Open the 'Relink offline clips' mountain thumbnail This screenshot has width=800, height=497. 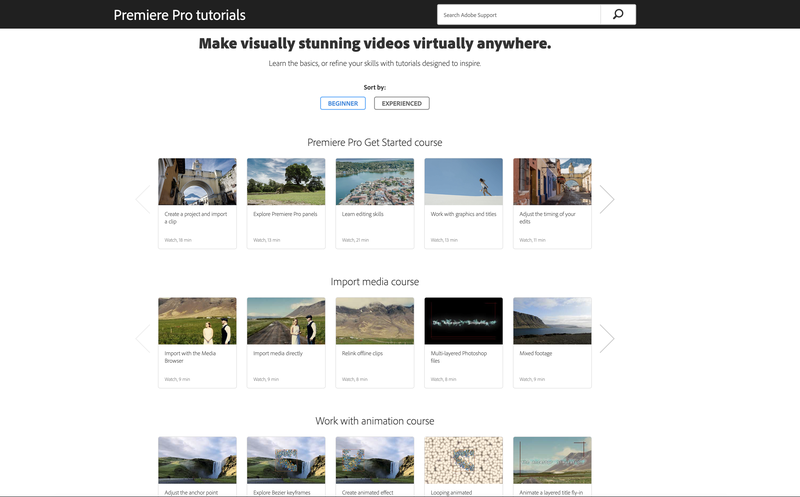tap(375, 321)
